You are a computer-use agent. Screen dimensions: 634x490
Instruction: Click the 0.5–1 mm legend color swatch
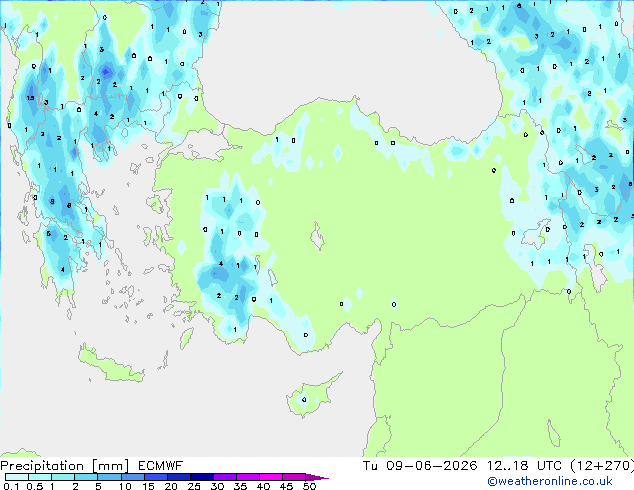pos(40,477)
